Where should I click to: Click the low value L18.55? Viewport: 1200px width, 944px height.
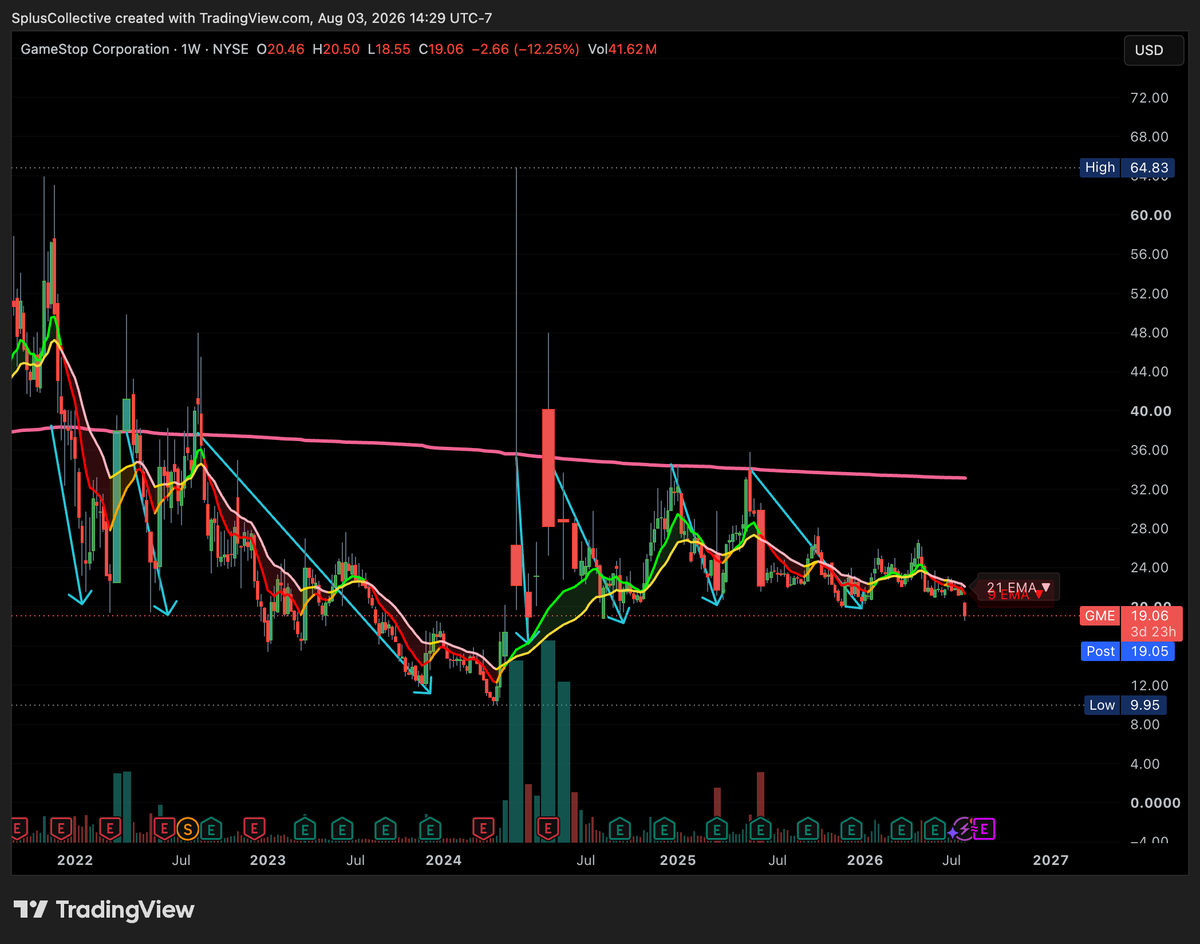387,49
